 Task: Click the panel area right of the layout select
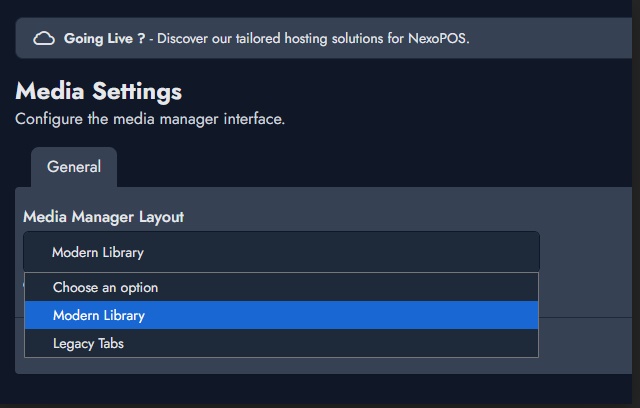coord(586,252)
